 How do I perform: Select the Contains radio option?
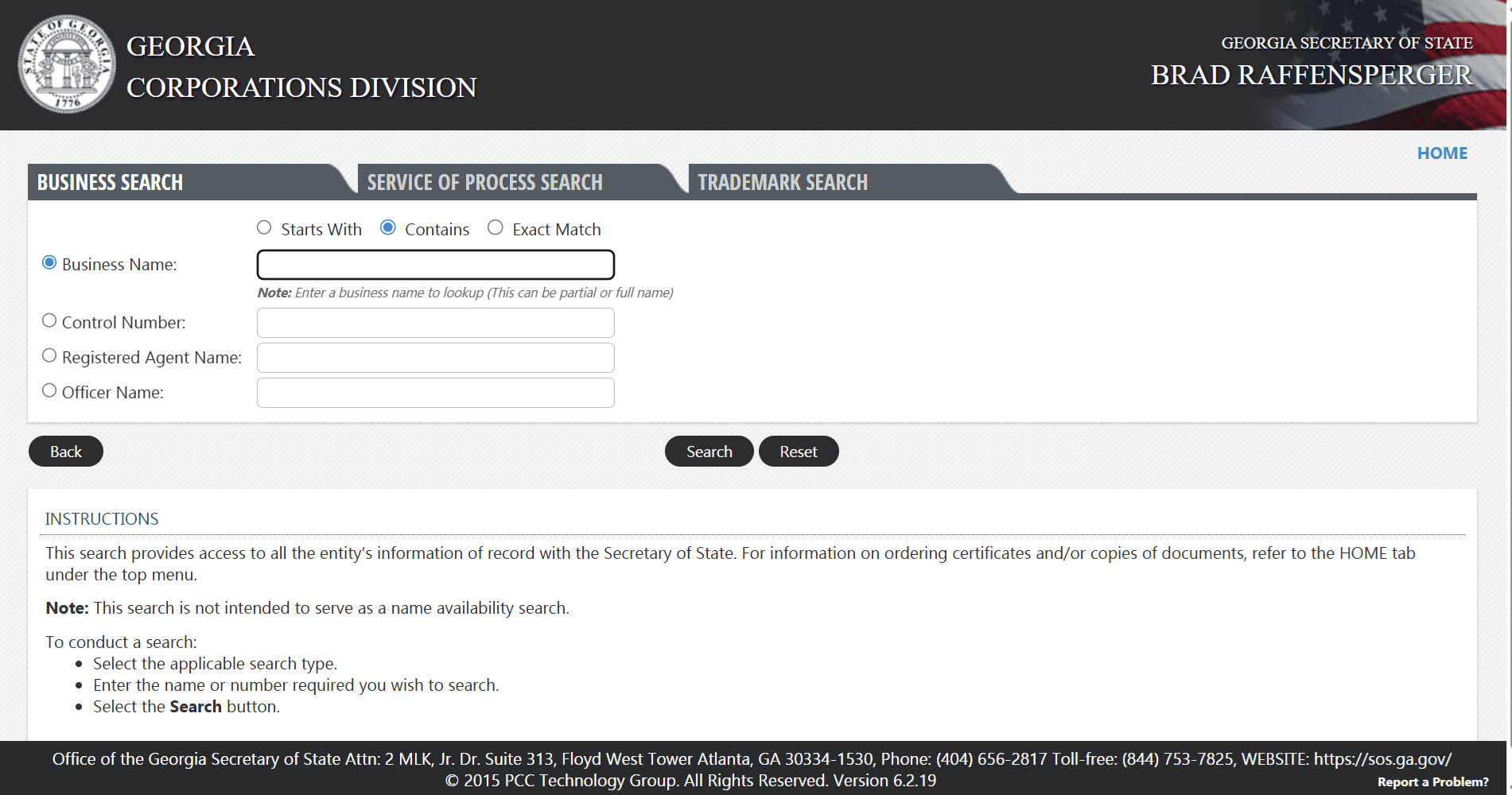tap(388, 228)
